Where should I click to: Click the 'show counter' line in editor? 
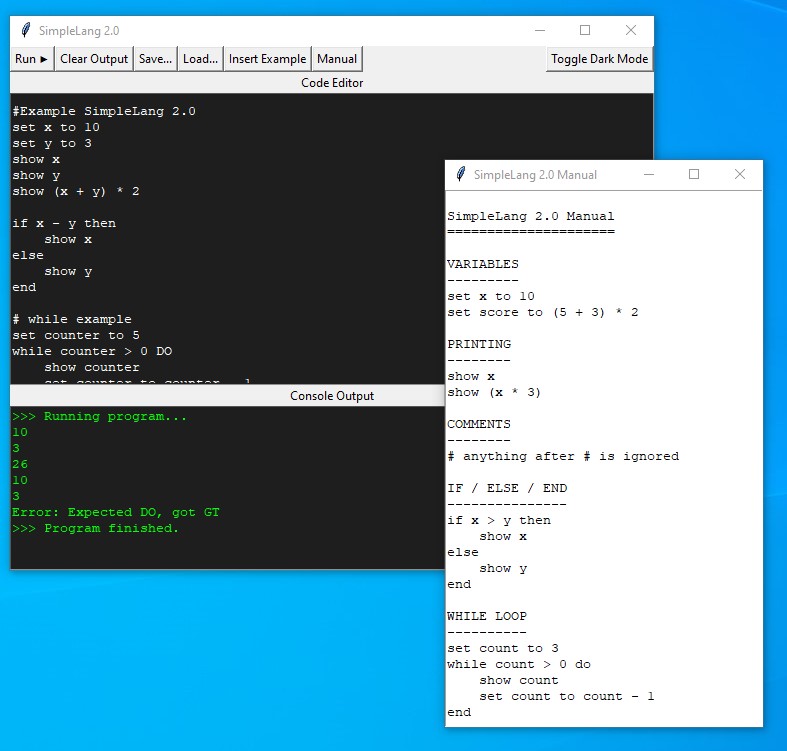[x=92, y=367]
